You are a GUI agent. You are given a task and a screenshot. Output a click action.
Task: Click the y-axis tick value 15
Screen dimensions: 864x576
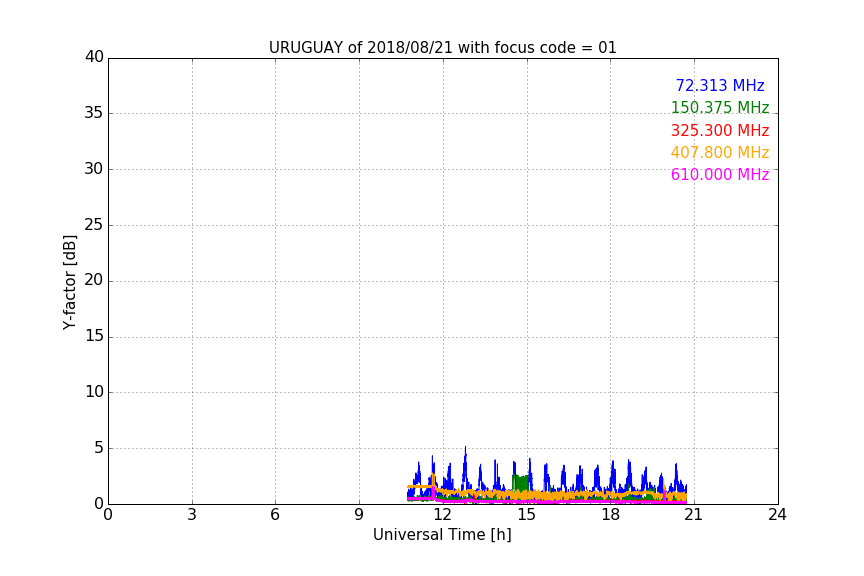coord(94,336)
